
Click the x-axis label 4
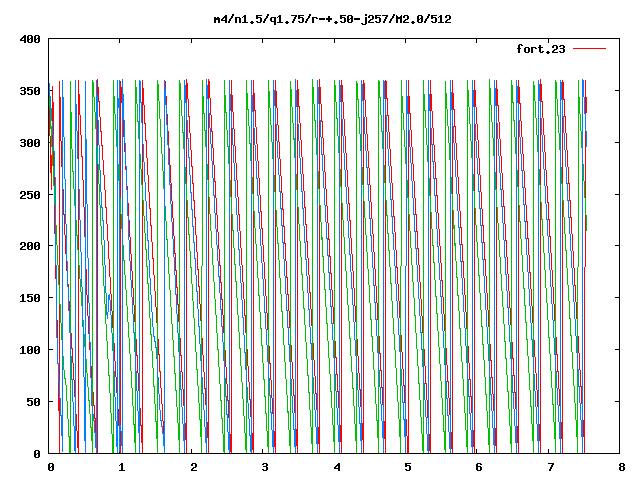[x=337, y=467]
